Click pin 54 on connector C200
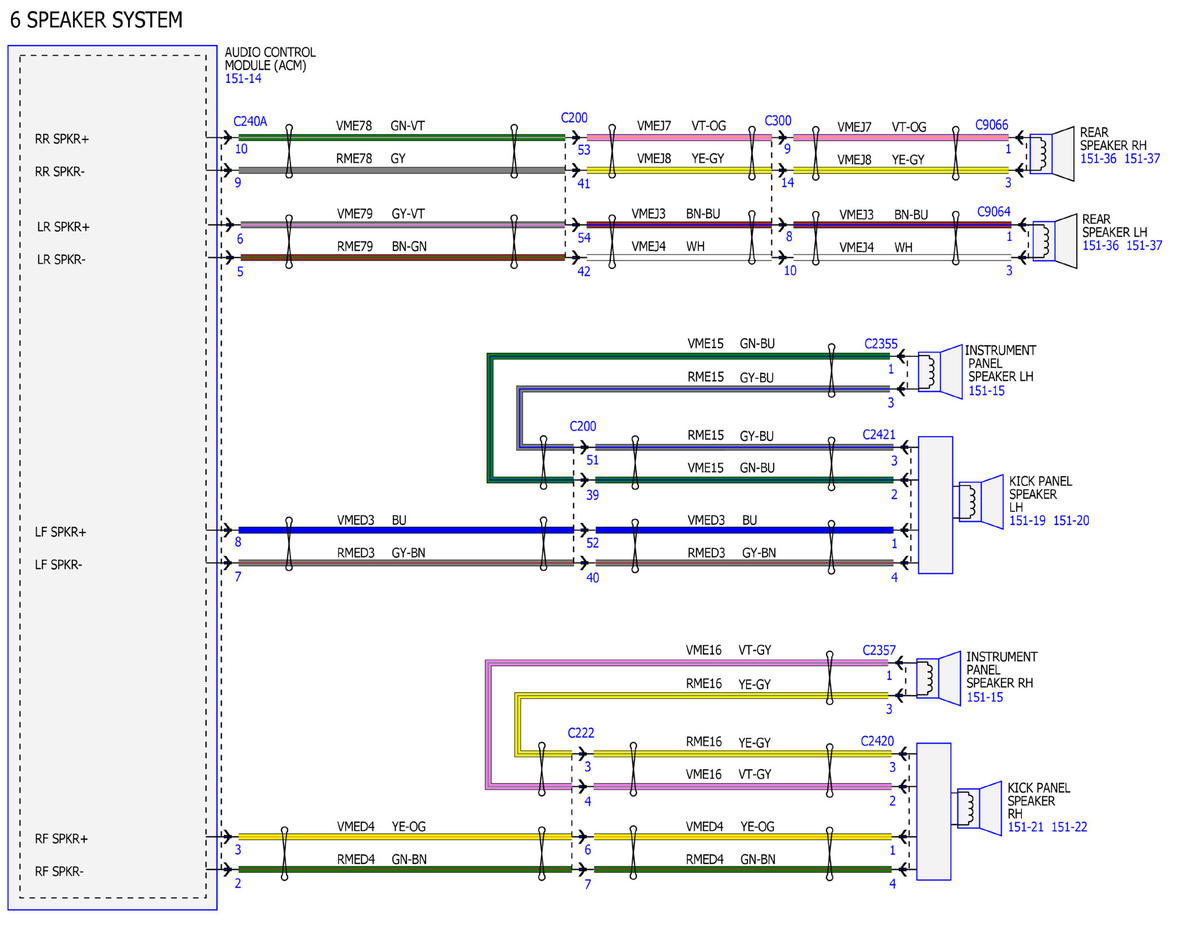1200x927 pixels. [584, 237]
